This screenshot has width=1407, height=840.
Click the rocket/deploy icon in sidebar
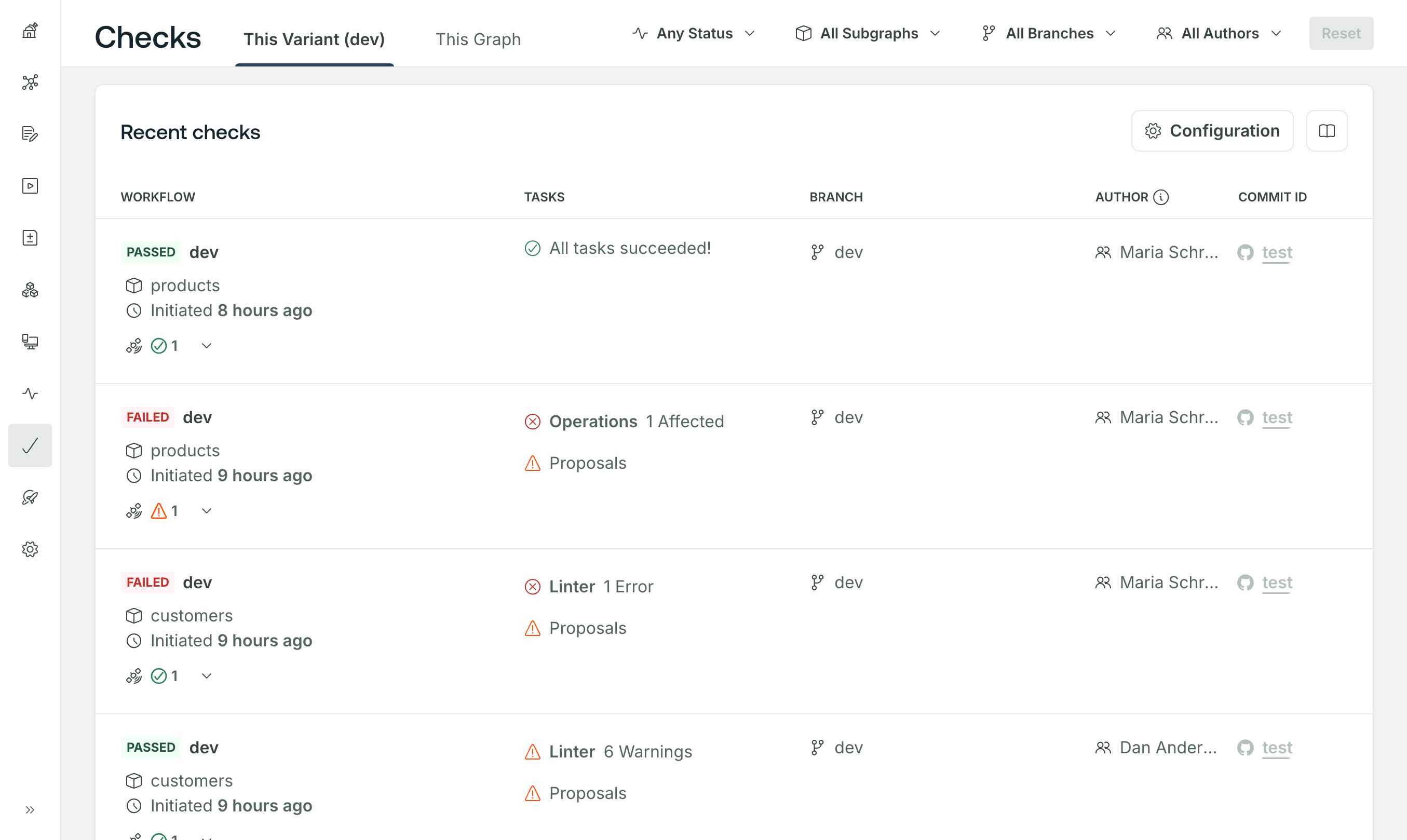[x=30, y=498]
